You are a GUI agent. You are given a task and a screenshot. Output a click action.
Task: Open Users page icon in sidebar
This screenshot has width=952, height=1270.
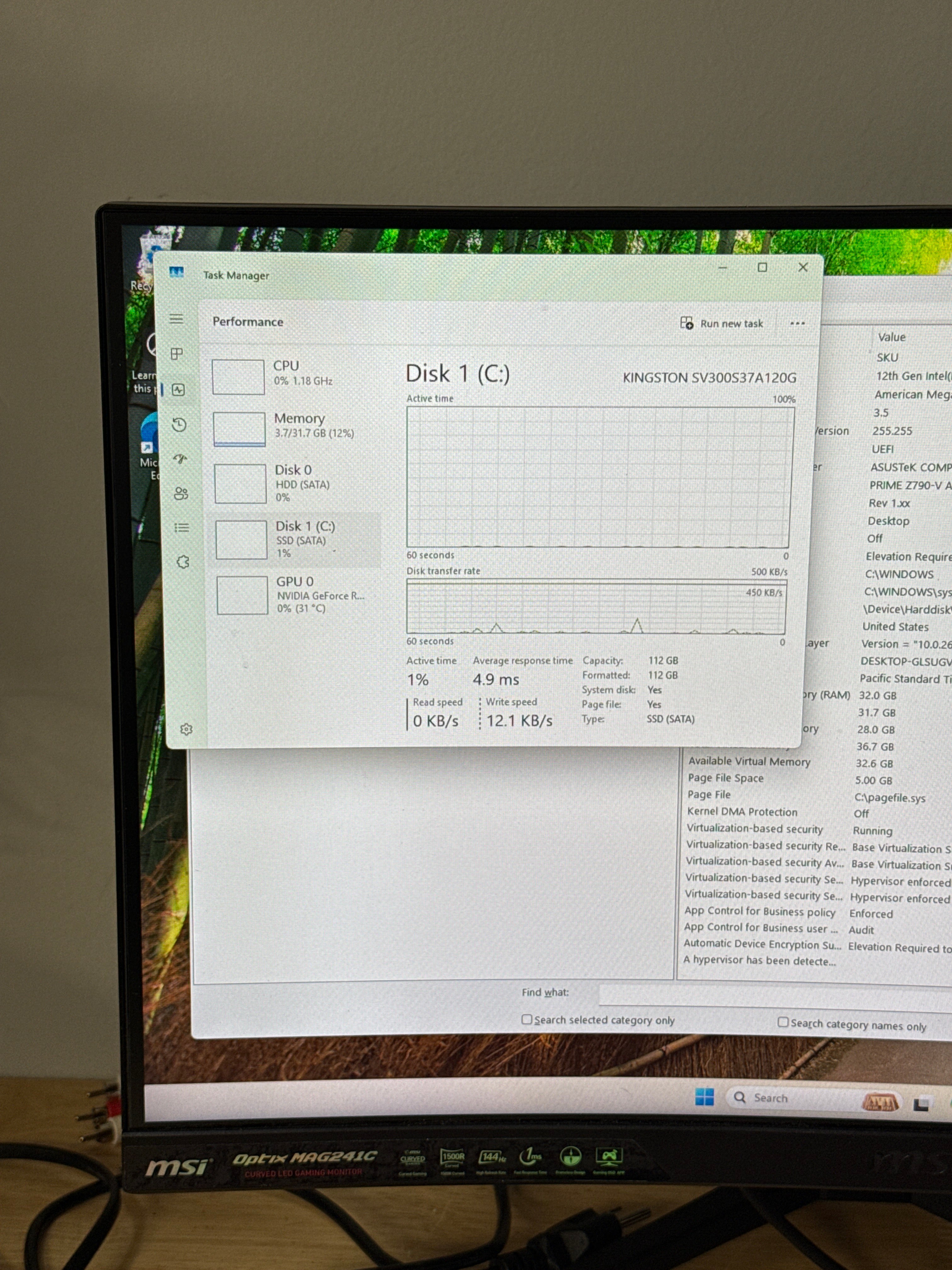tap(181, 493)
